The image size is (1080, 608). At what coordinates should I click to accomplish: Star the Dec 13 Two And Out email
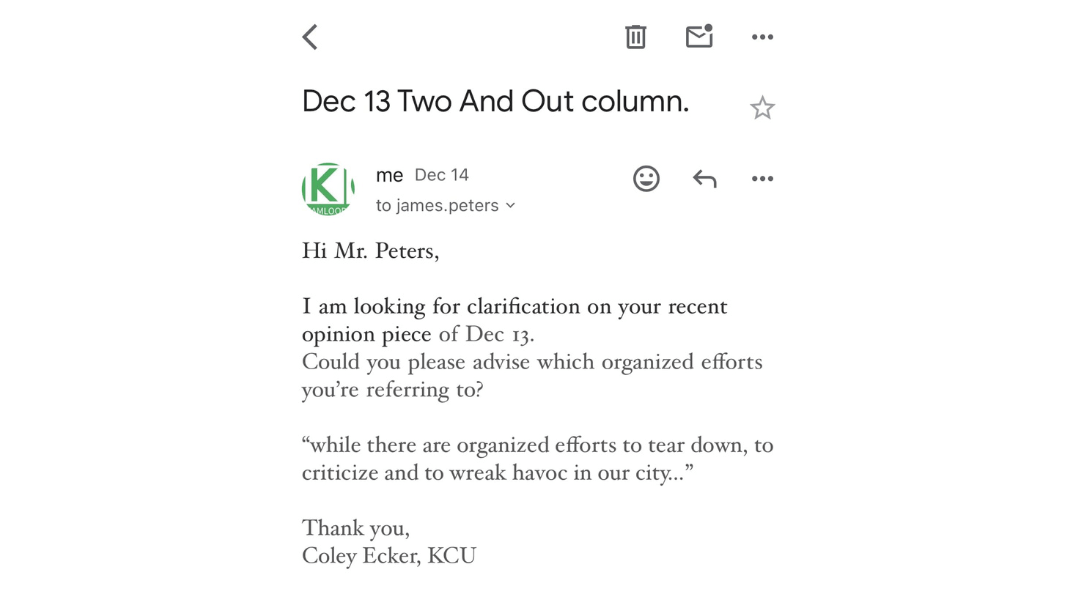(x=762, y=108)
